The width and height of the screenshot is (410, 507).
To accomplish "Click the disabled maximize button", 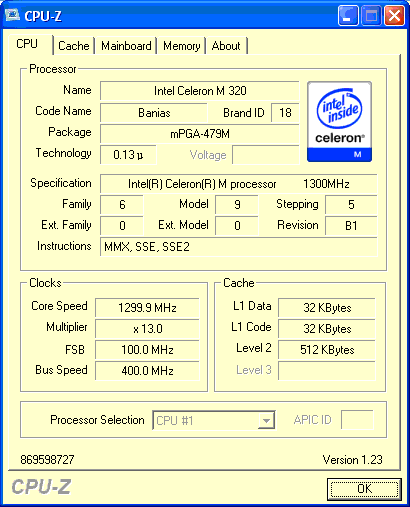I will tap(371, 15).
